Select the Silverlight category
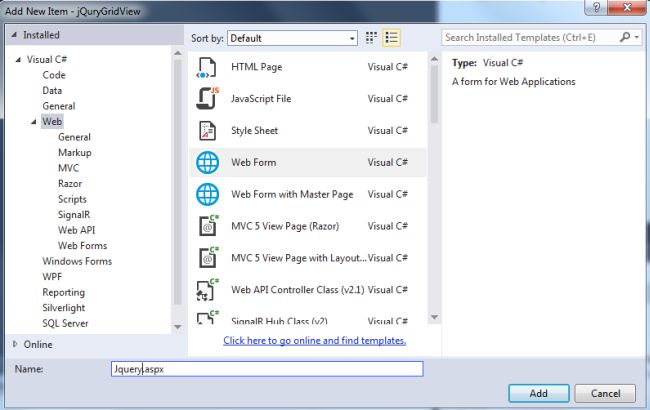This screenshot has width=650, height=410. coord(63,308)
